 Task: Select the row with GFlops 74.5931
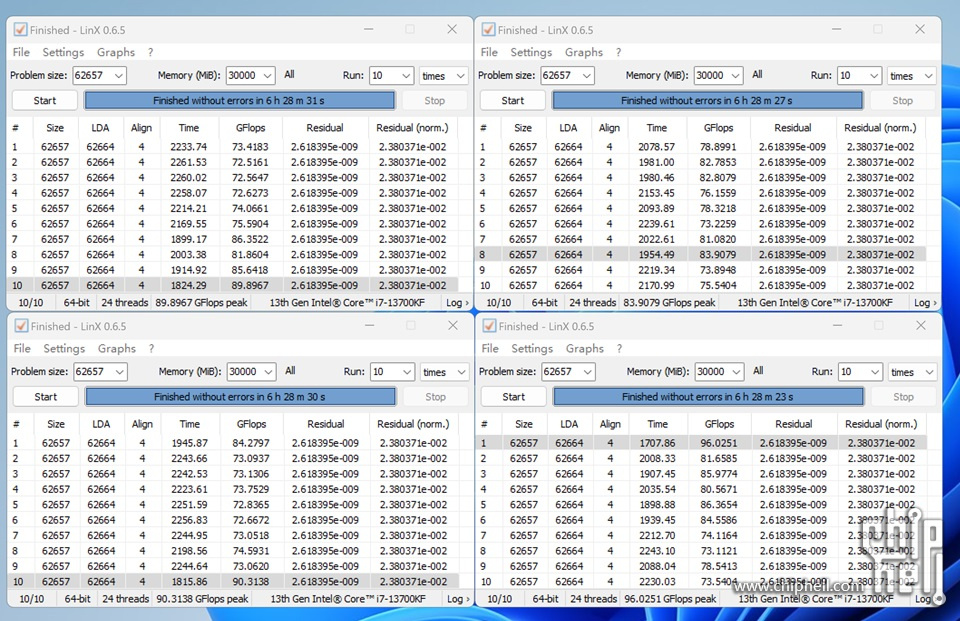(x=233, y=551)
